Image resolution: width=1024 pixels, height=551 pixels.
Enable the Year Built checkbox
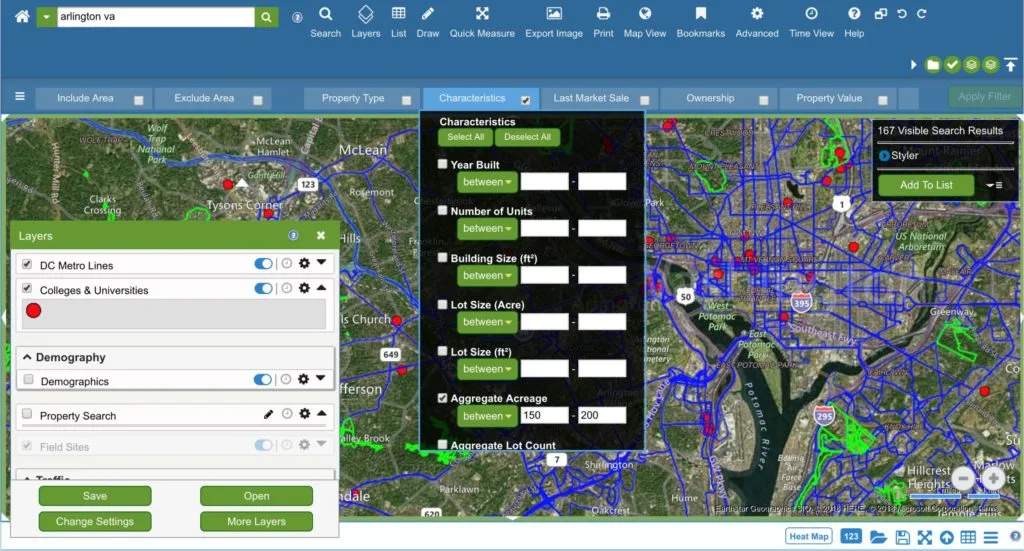tap(443, 164)
